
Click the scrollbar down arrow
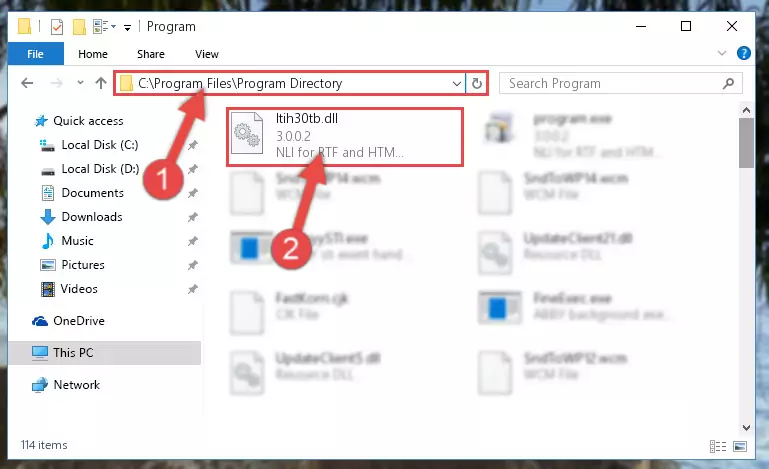tap(746, 428)
